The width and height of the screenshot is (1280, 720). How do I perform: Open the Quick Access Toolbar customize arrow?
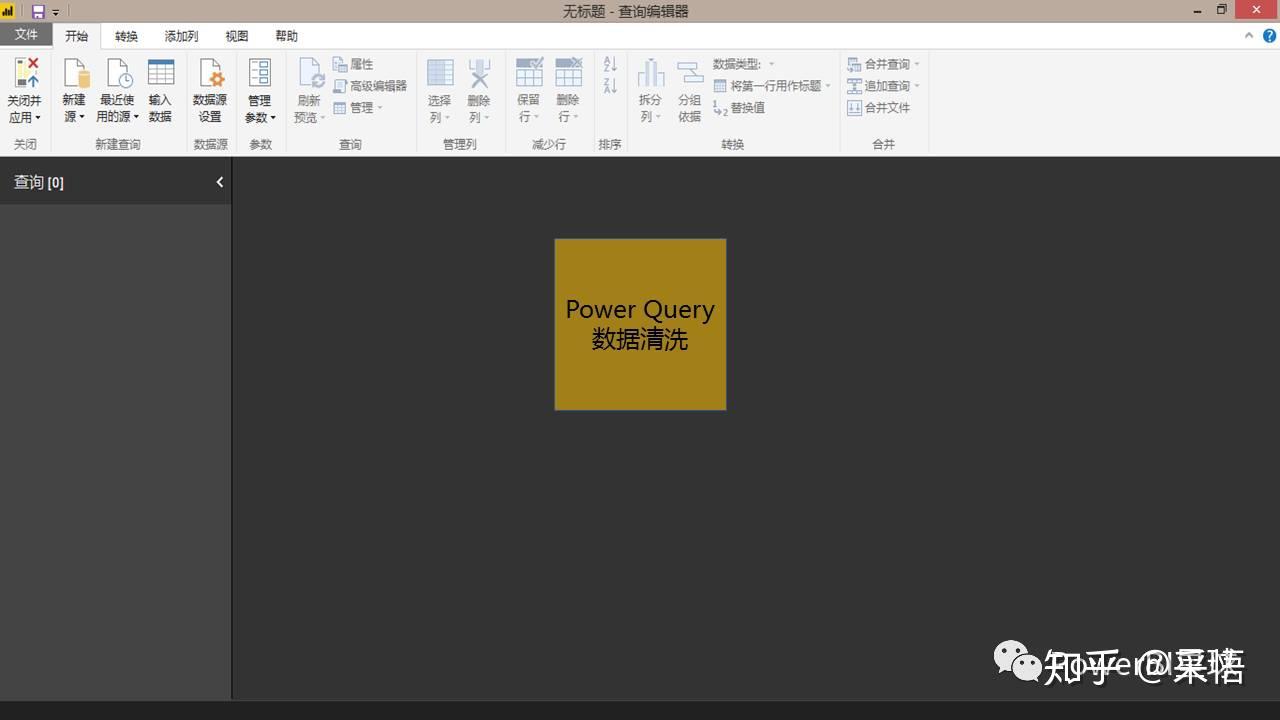(x=56, y=12)
